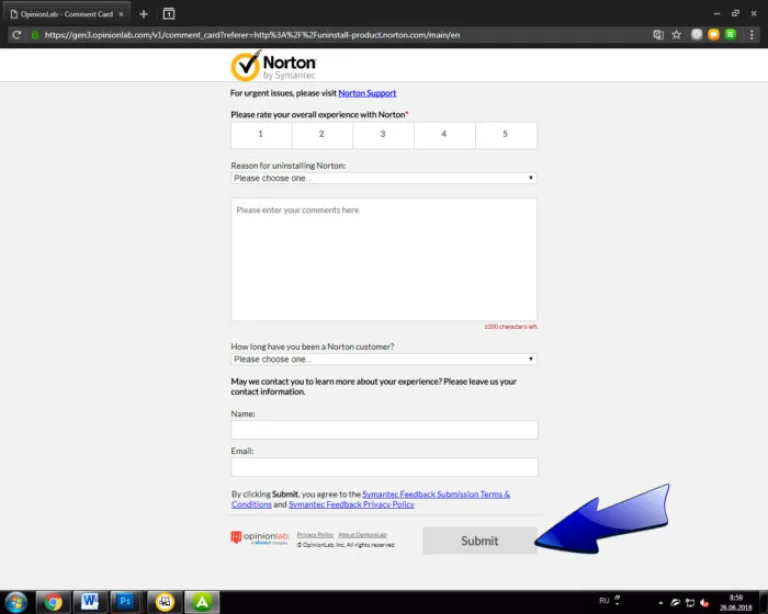
Task: Open the About OpinionLab footer link
Action: point(362,535)
